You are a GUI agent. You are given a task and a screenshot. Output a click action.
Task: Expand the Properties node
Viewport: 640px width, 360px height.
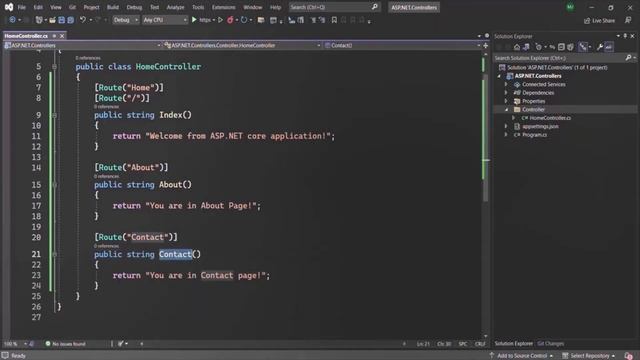pyautogui.click(x=507, y=101)
